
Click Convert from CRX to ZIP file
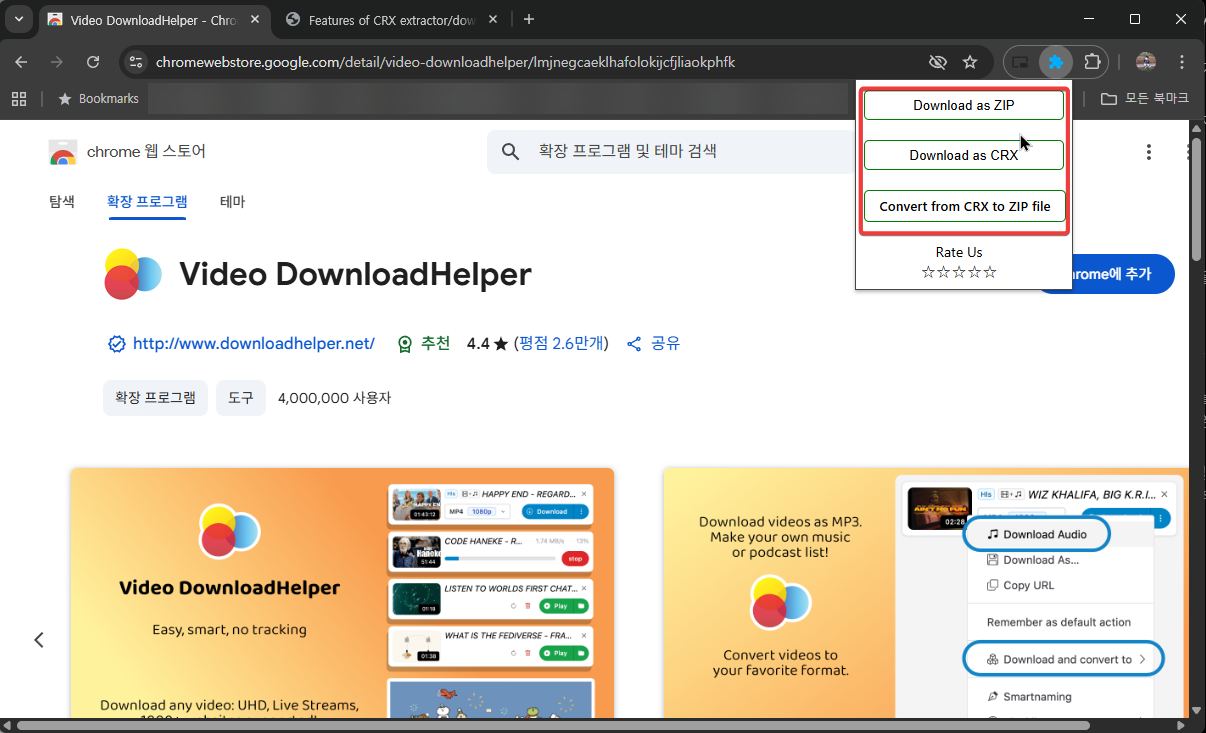tap(964, 206)
